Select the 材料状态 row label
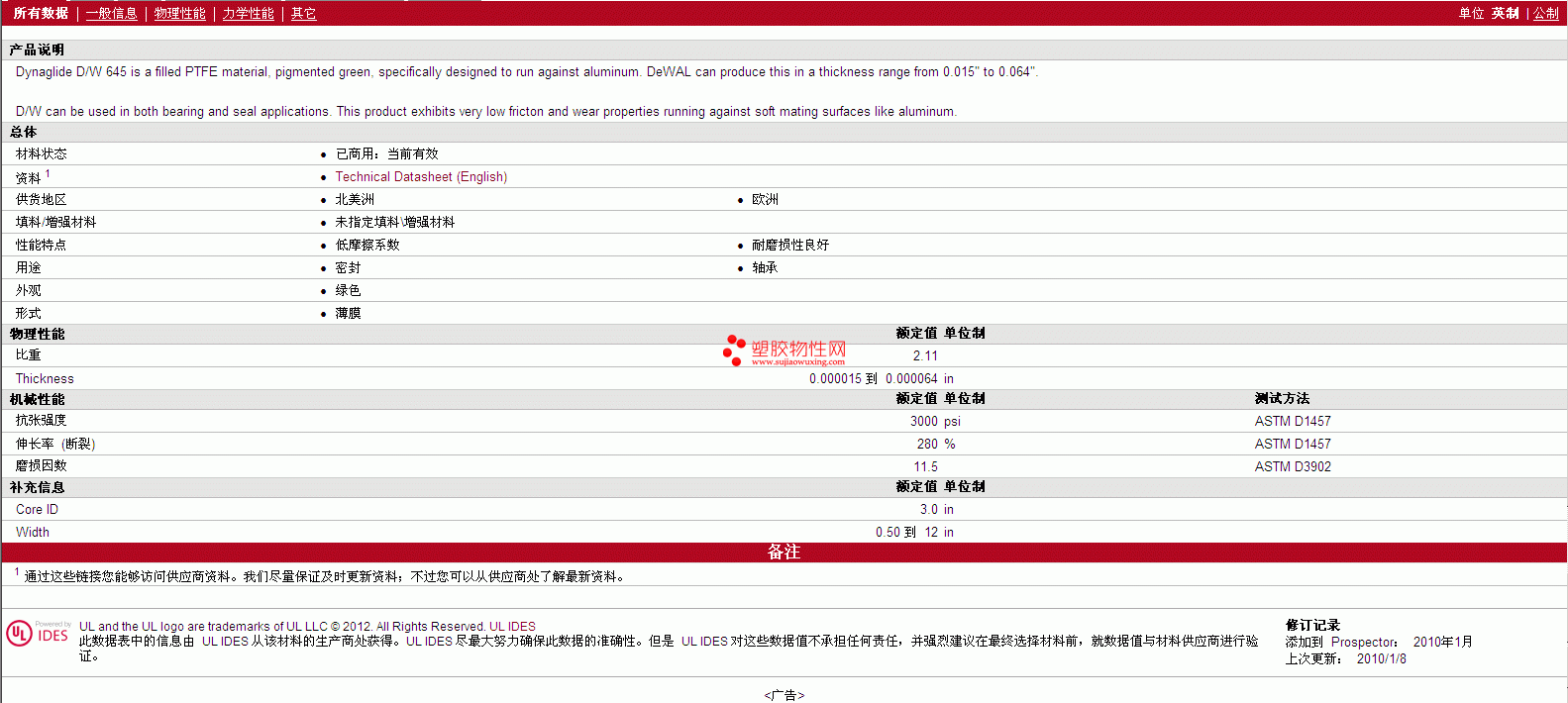The height and width of the screenshot is (703, 1568). click(42, 153)
